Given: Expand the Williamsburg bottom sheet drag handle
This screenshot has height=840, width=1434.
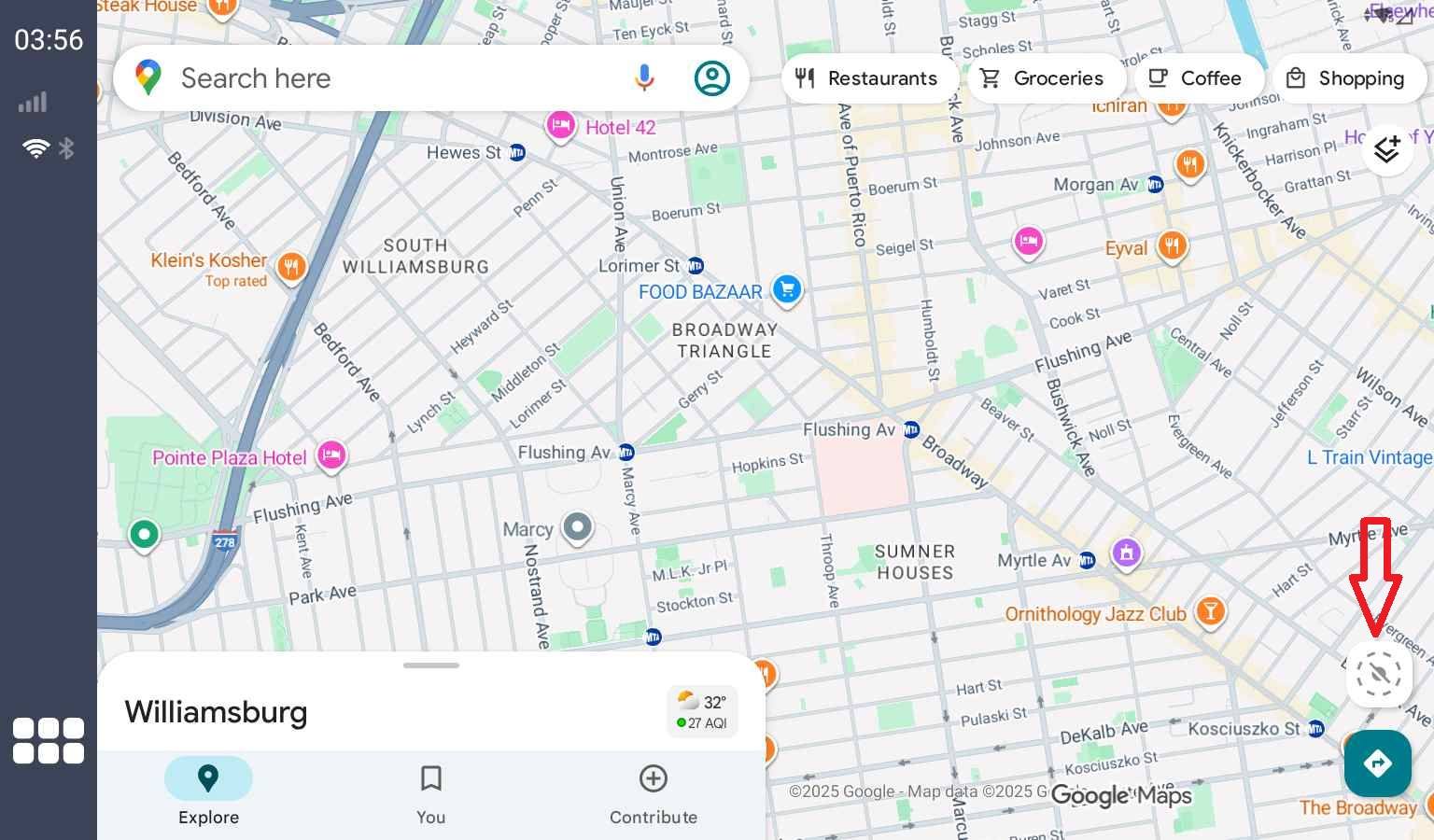Looking at the screenshot, I should (431, 665).
